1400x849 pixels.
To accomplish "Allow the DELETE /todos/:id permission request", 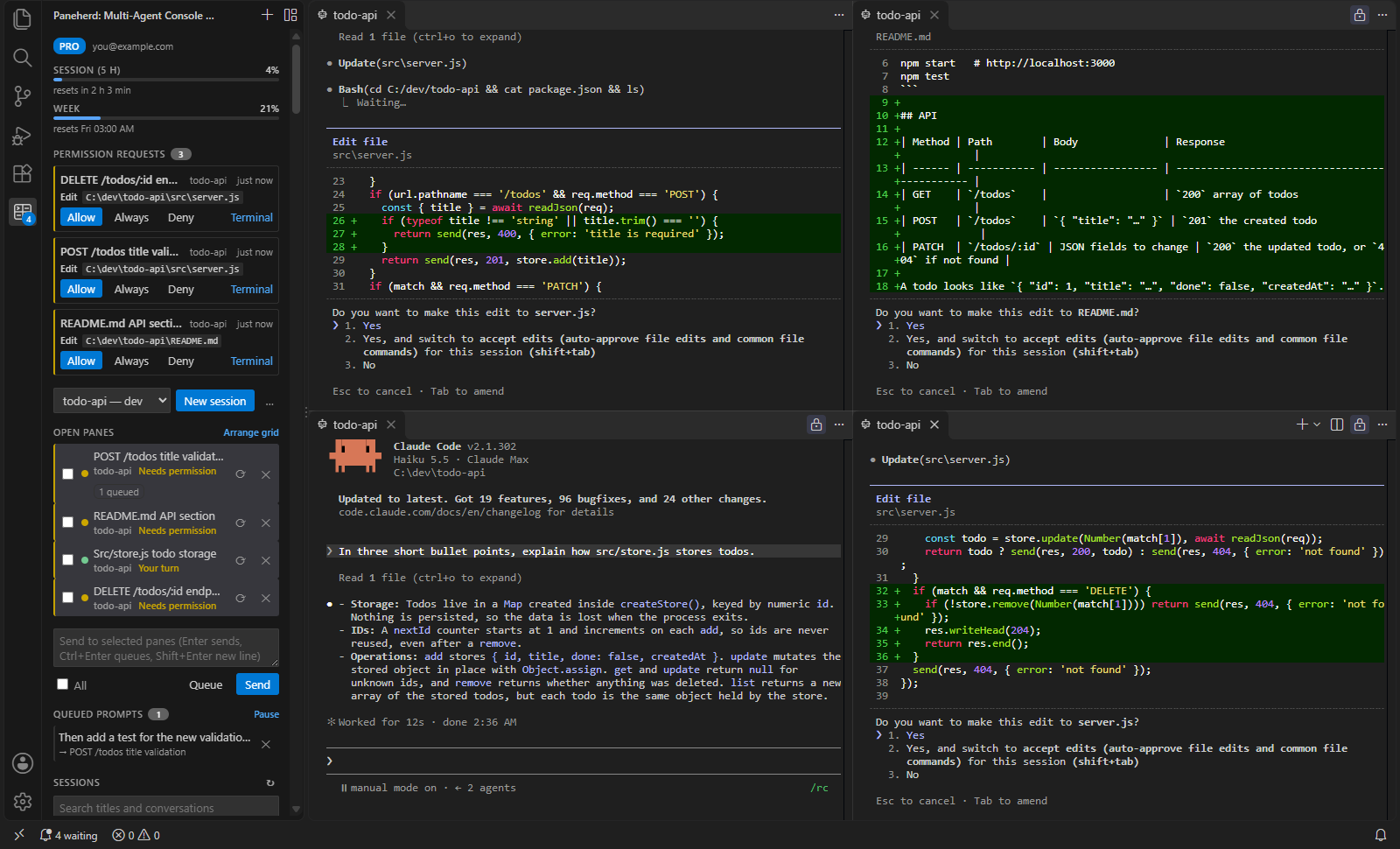I will click(x=81, y=217).
